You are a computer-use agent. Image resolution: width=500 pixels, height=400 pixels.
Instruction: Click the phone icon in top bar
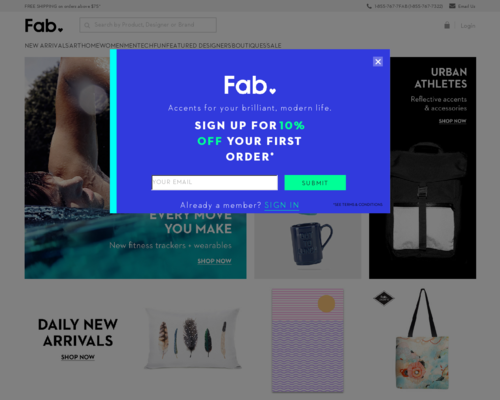(369, 6)
